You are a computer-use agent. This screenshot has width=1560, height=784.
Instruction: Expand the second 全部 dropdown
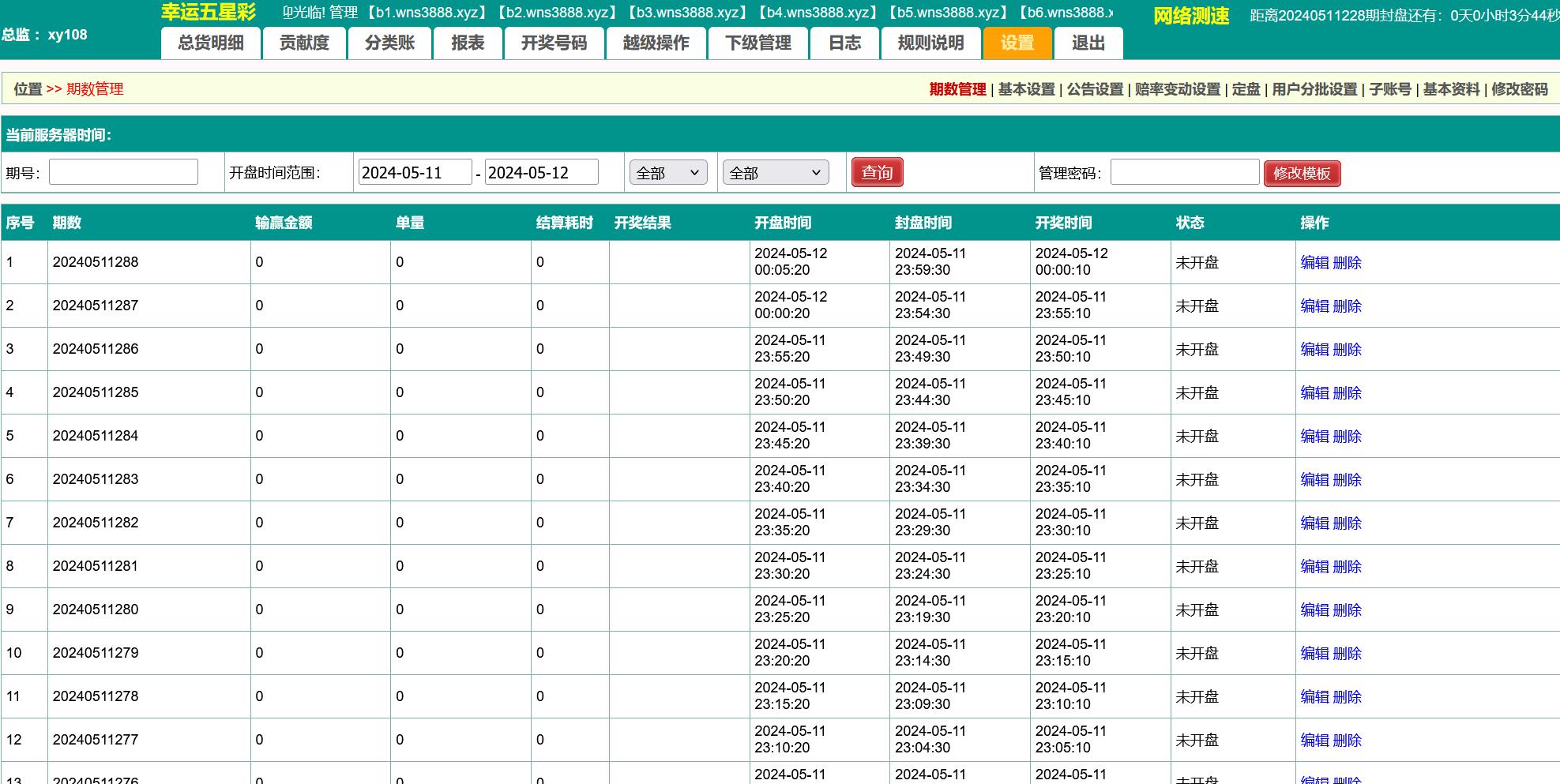pos(775,173)
